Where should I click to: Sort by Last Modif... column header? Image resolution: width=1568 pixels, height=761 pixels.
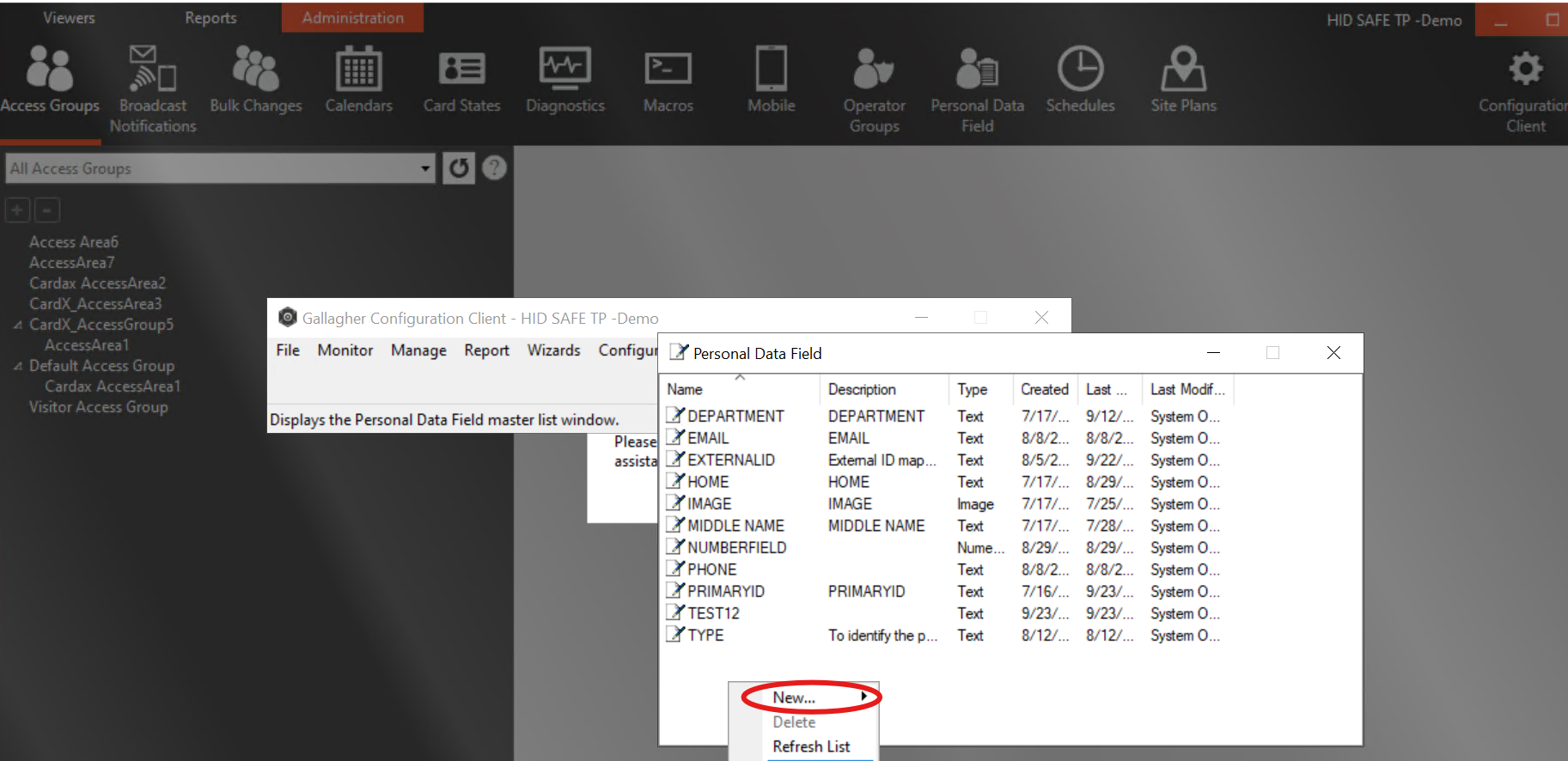(x=1187, y=389)
